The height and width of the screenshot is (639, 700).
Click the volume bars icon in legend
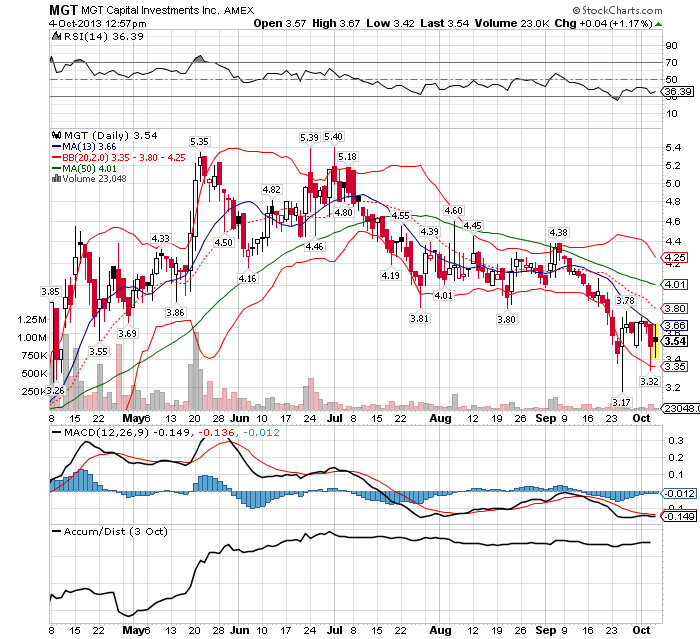(x=56, y=178)
